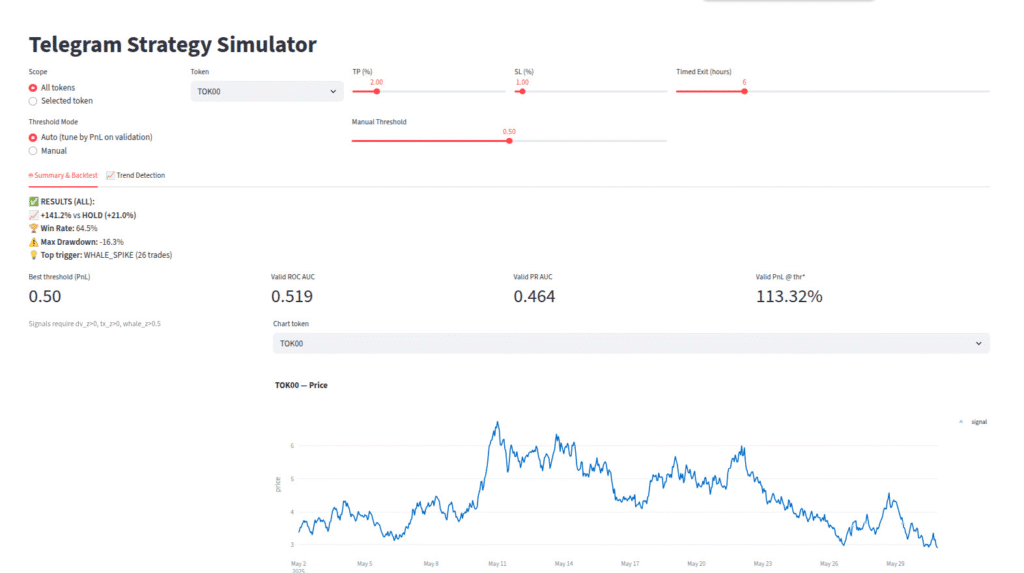The image size is (1024, 573).
Task: Click the Timed Exit hours slider handle
Action: pos(744,91)
